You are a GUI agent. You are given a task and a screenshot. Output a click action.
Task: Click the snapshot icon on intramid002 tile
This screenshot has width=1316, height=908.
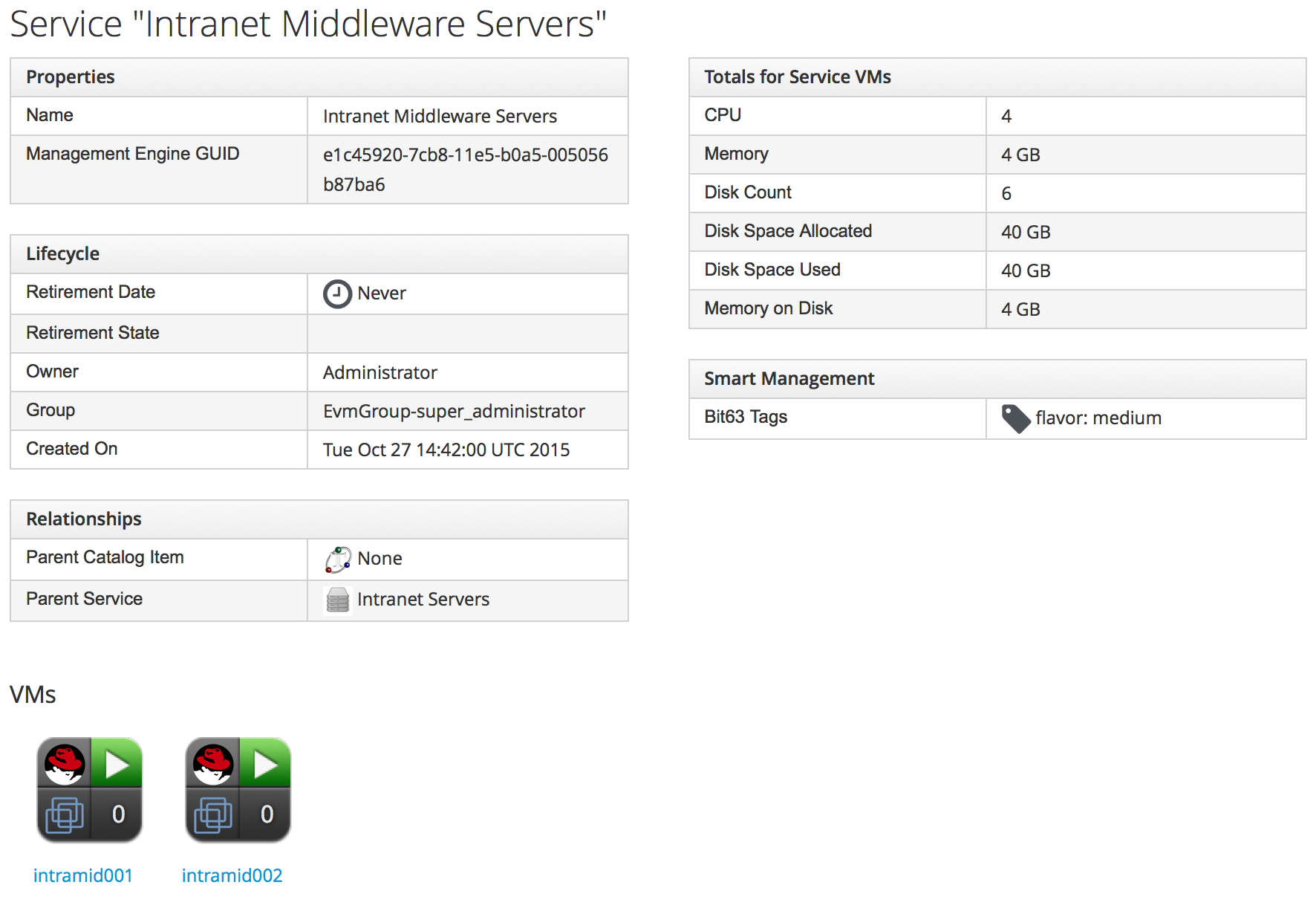pyautogui.click(x=213, y=815)
